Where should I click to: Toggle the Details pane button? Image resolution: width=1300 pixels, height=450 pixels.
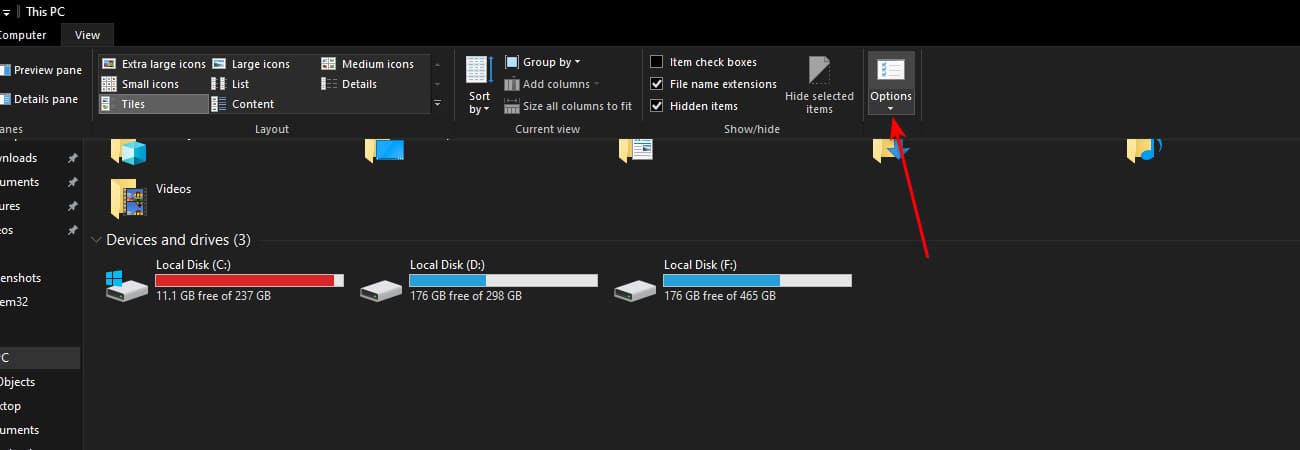[40, 99]
